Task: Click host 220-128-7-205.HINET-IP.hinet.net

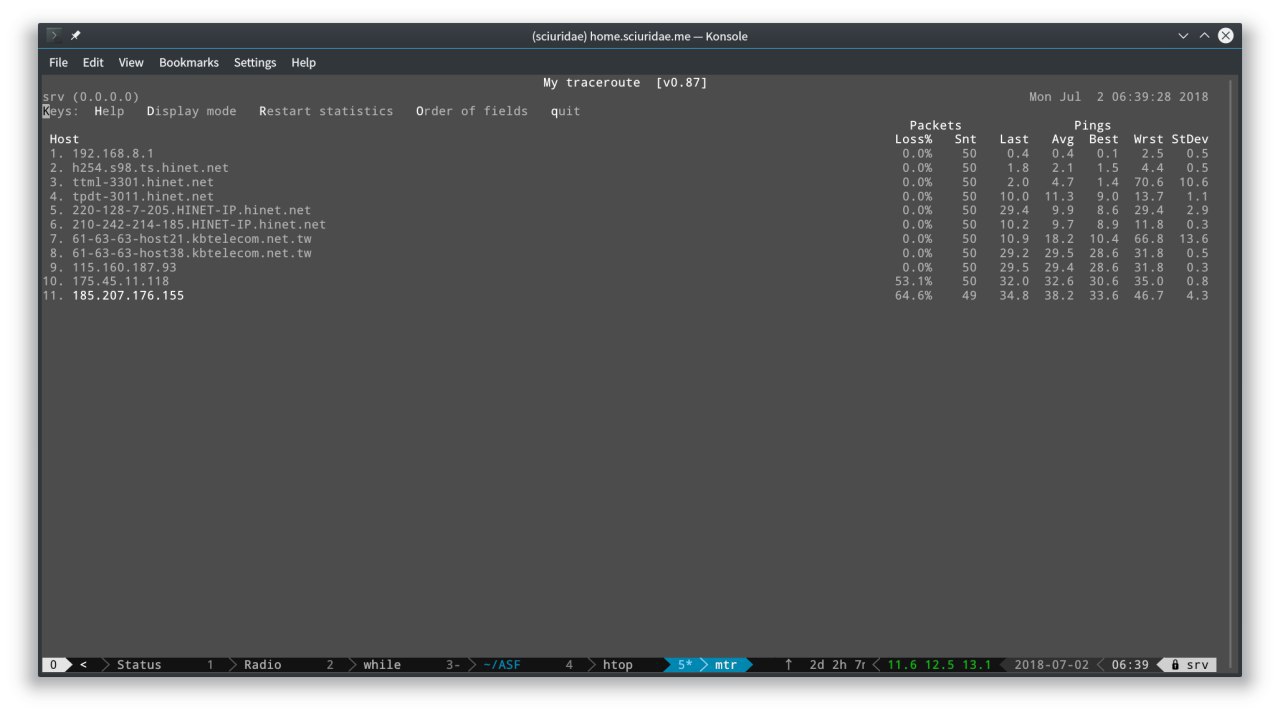Action: coord(191,210)
